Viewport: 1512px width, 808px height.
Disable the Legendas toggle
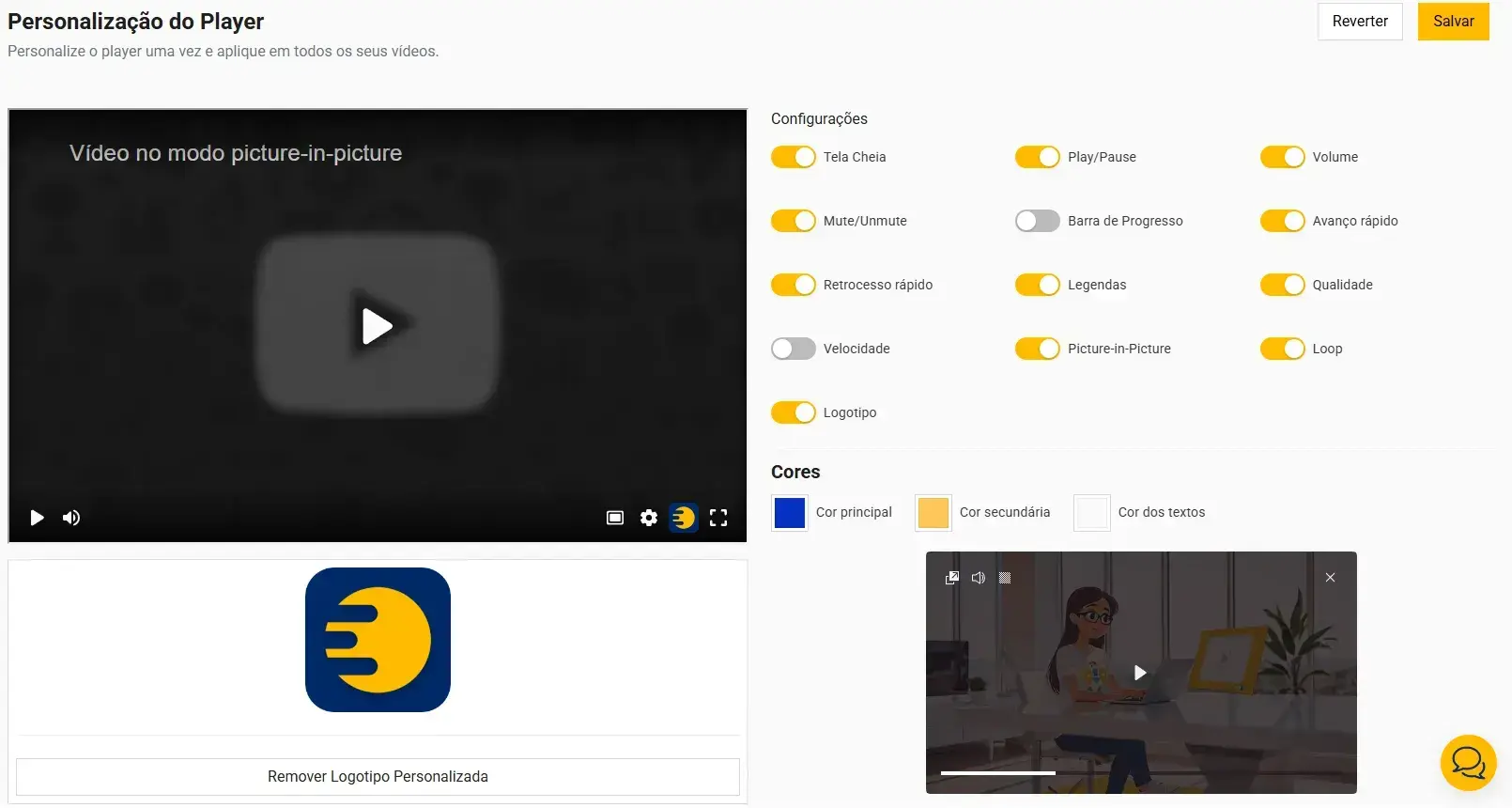(x=1037, y=285)
